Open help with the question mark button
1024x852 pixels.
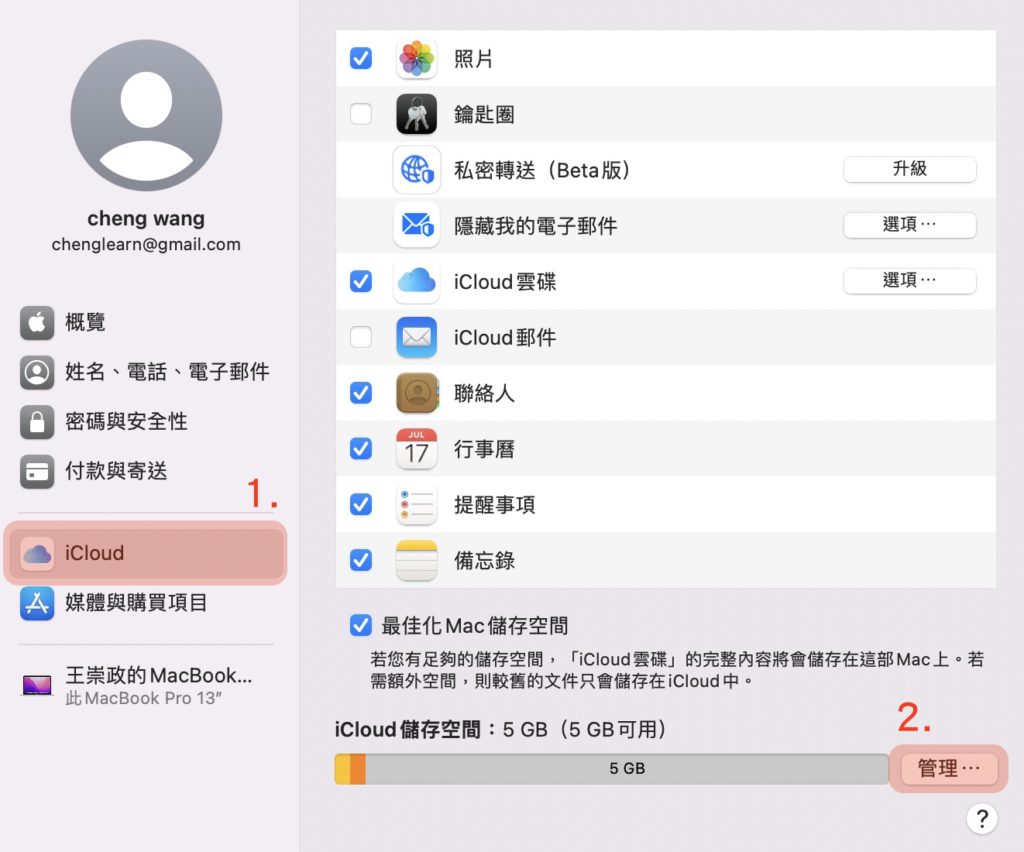pos(981,819)
